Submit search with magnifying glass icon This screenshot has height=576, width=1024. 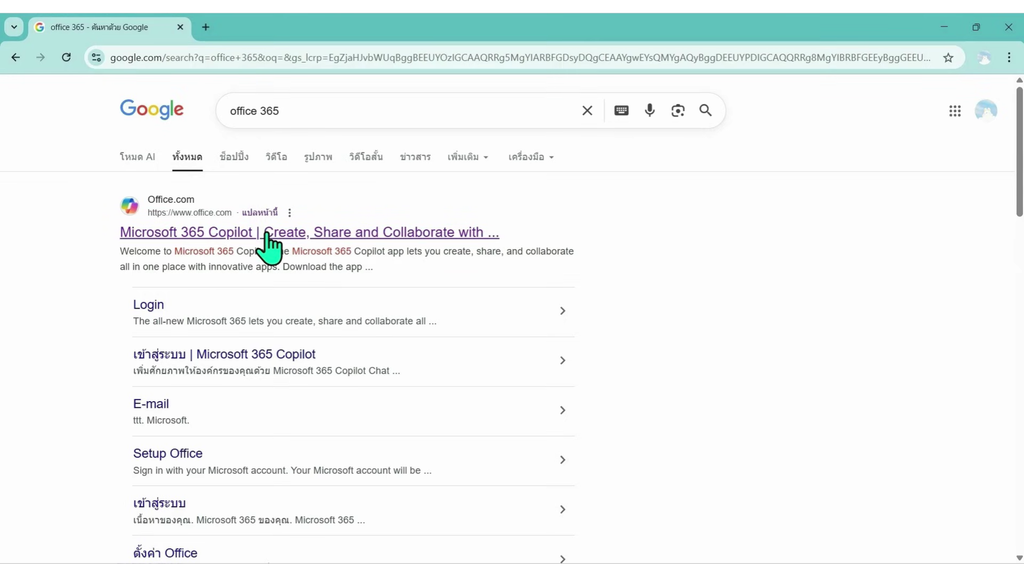705,110
